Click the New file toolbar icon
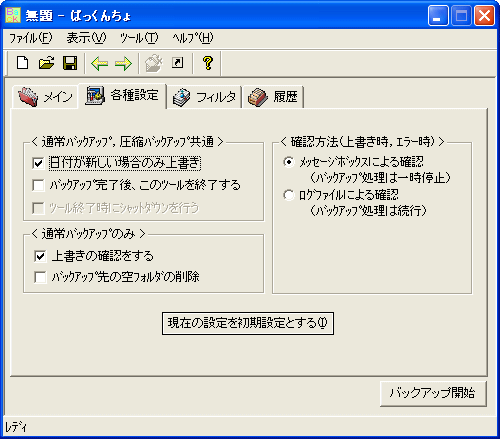The width and height of the screenshot is (500, 439). pos(22,63)
